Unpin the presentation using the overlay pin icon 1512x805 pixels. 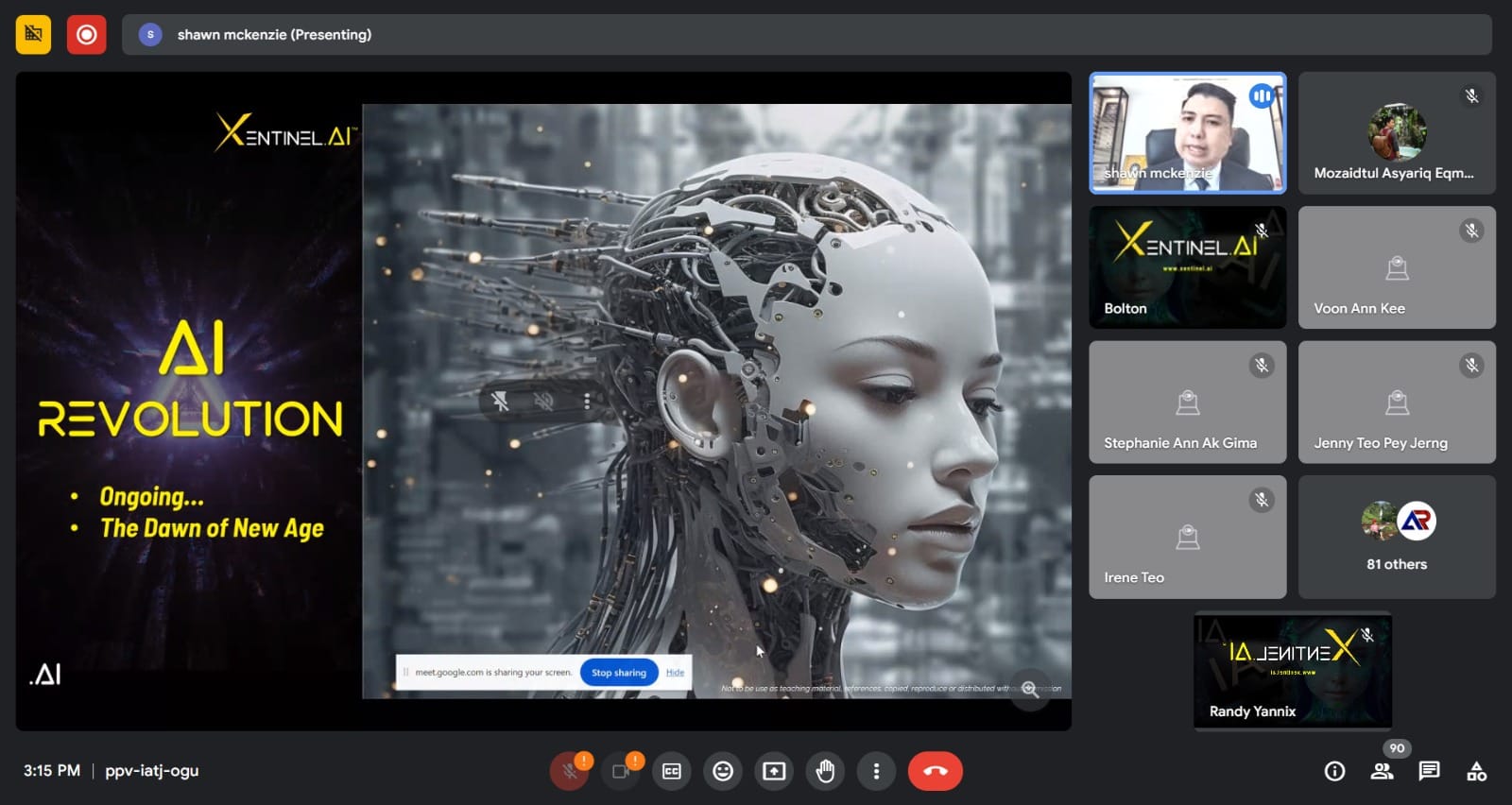[x=501, y=402]
